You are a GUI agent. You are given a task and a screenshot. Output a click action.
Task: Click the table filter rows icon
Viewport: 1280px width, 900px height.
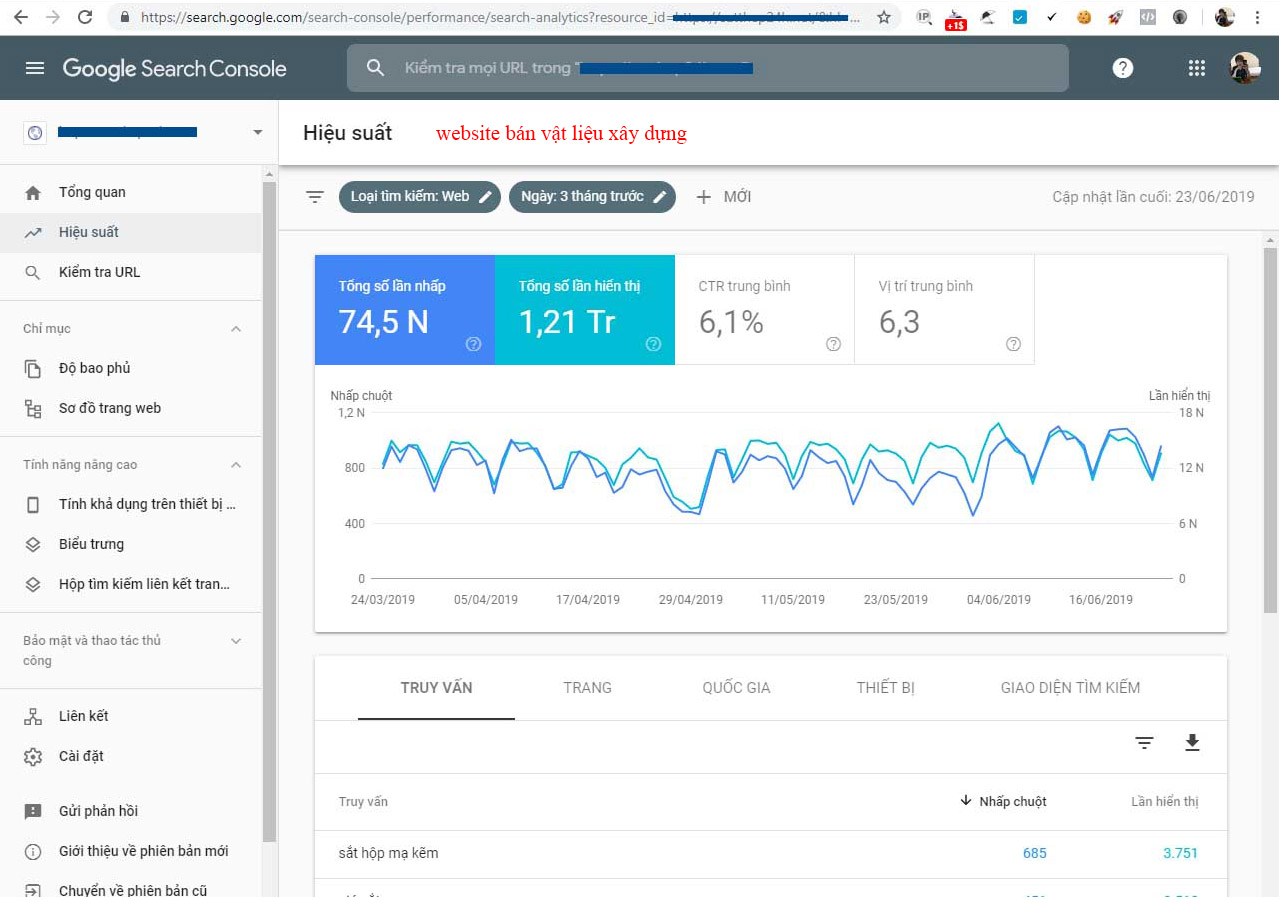1144,742
